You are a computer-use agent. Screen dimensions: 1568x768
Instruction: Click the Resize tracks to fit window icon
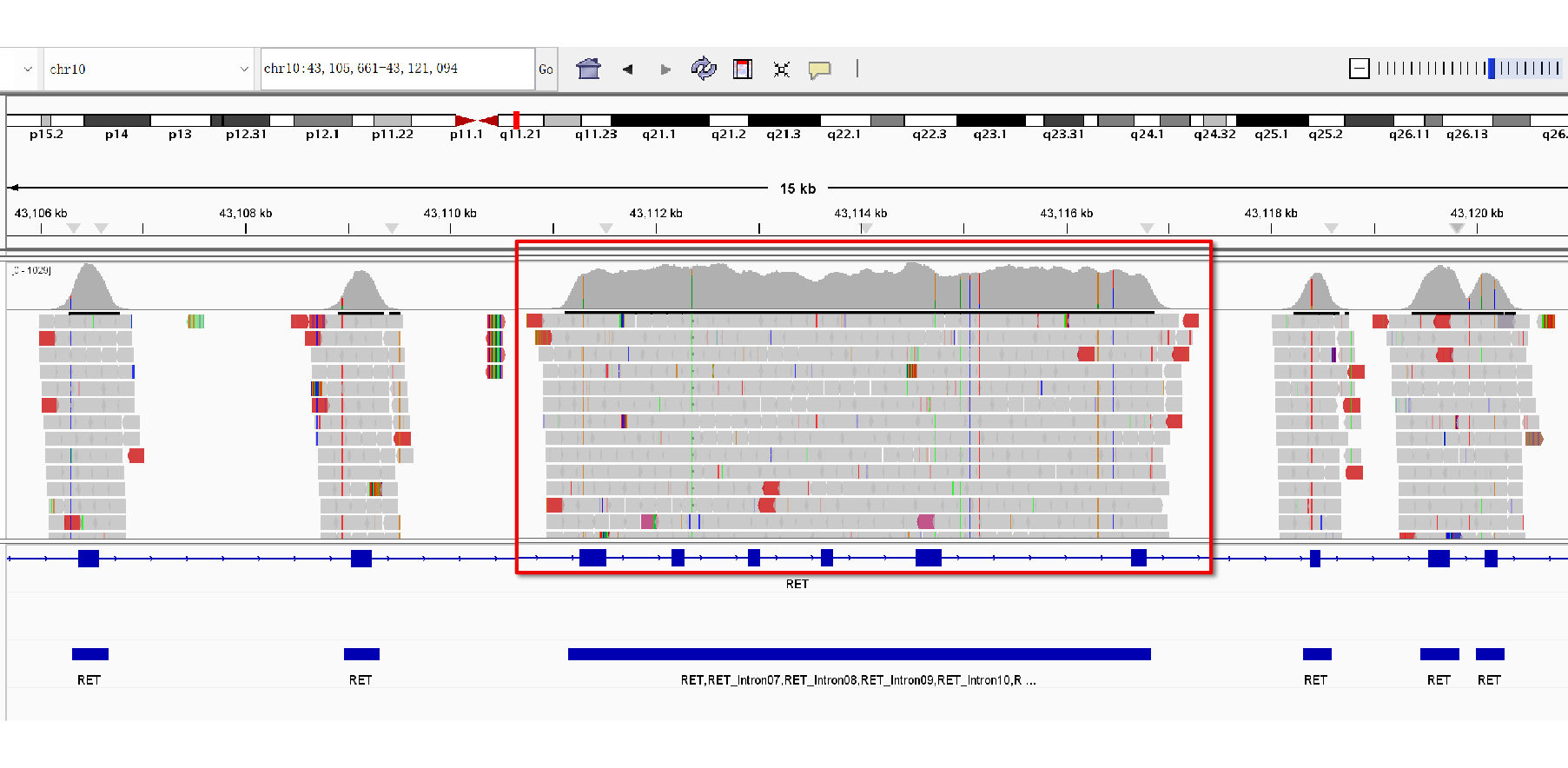(781, 70)
